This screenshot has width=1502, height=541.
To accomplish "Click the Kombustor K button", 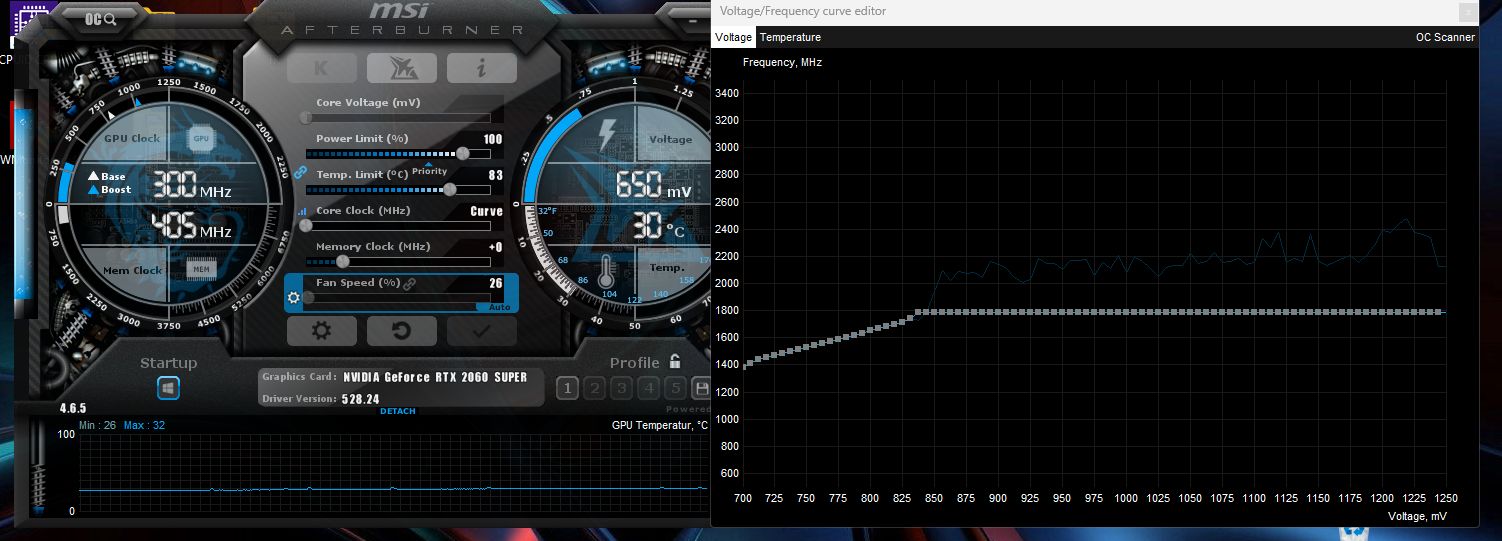I will pyautogui.click(x=321, y=68).
